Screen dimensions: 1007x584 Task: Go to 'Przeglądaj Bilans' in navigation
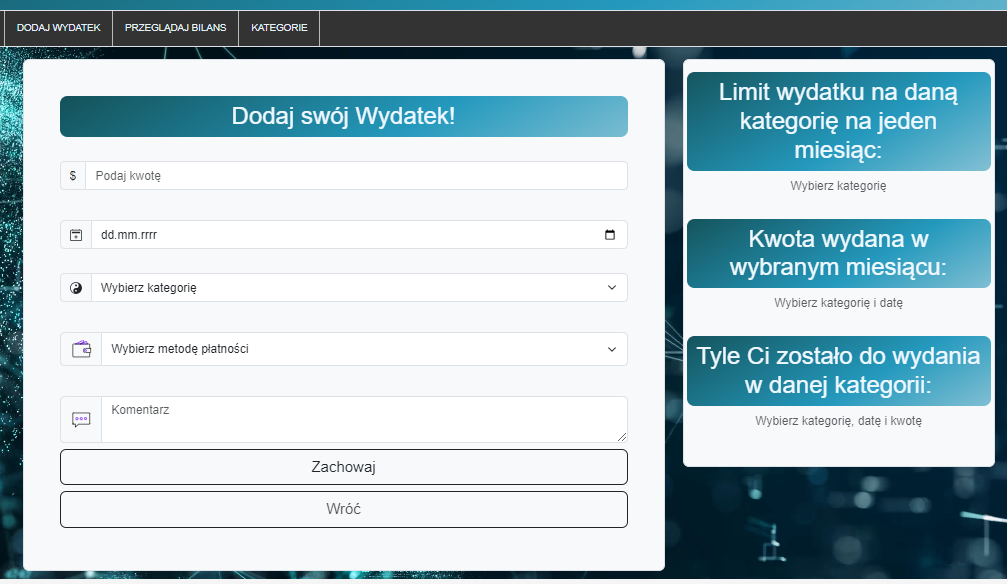point(175,28)
